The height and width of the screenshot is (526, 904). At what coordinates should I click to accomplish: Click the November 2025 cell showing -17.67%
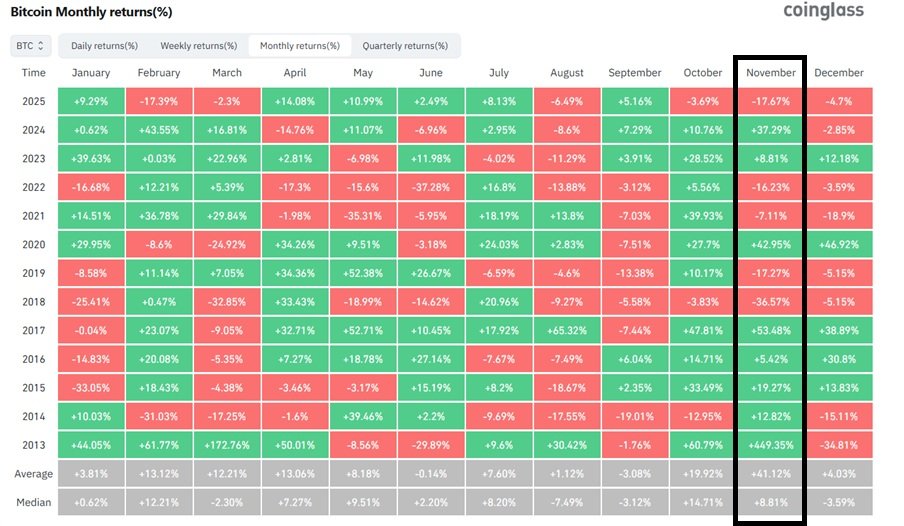[x=770, y=101]
